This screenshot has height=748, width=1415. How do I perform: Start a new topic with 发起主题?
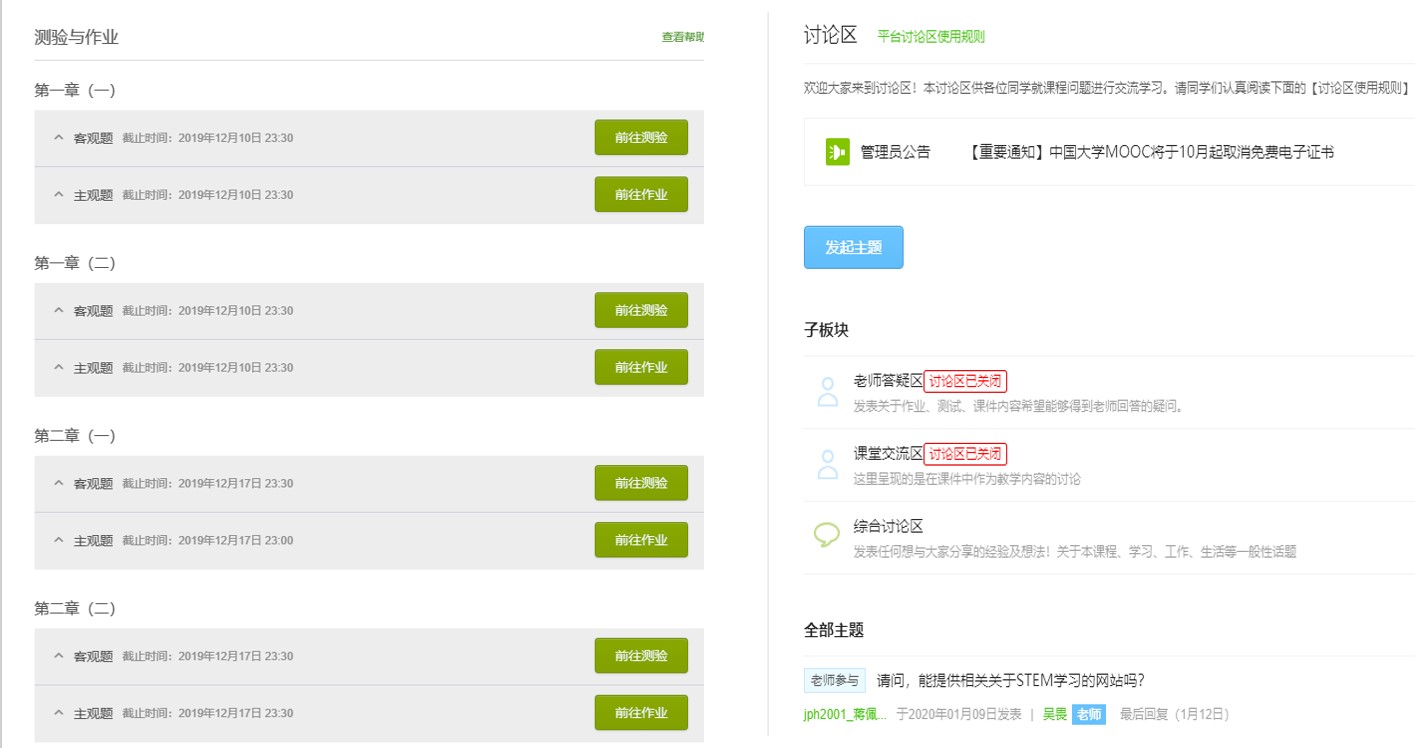853,248
